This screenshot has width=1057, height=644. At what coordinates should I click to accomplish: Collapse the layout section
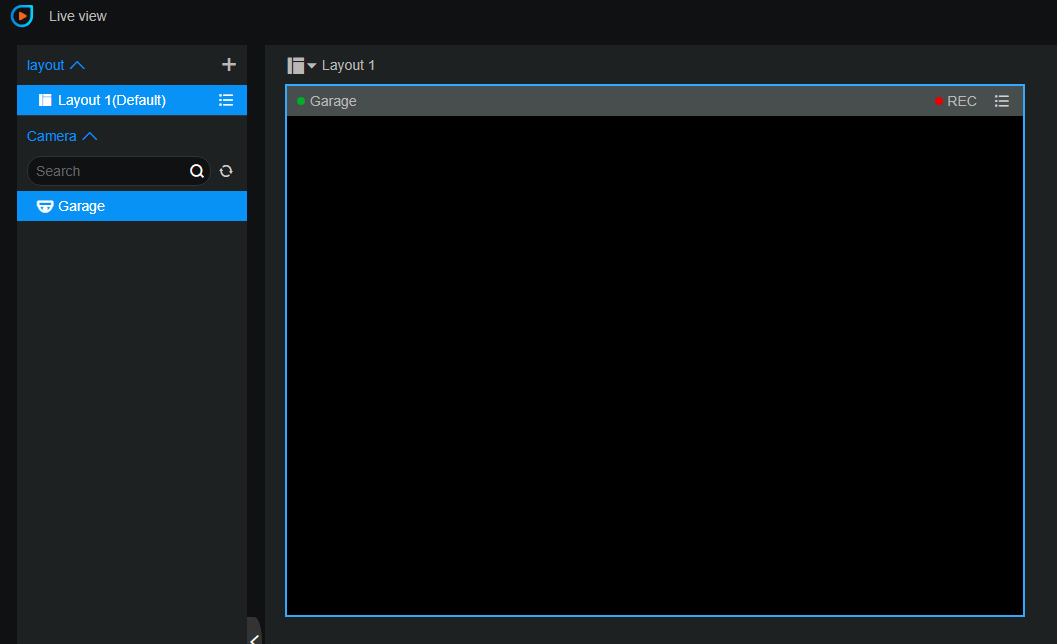point(55,65)
